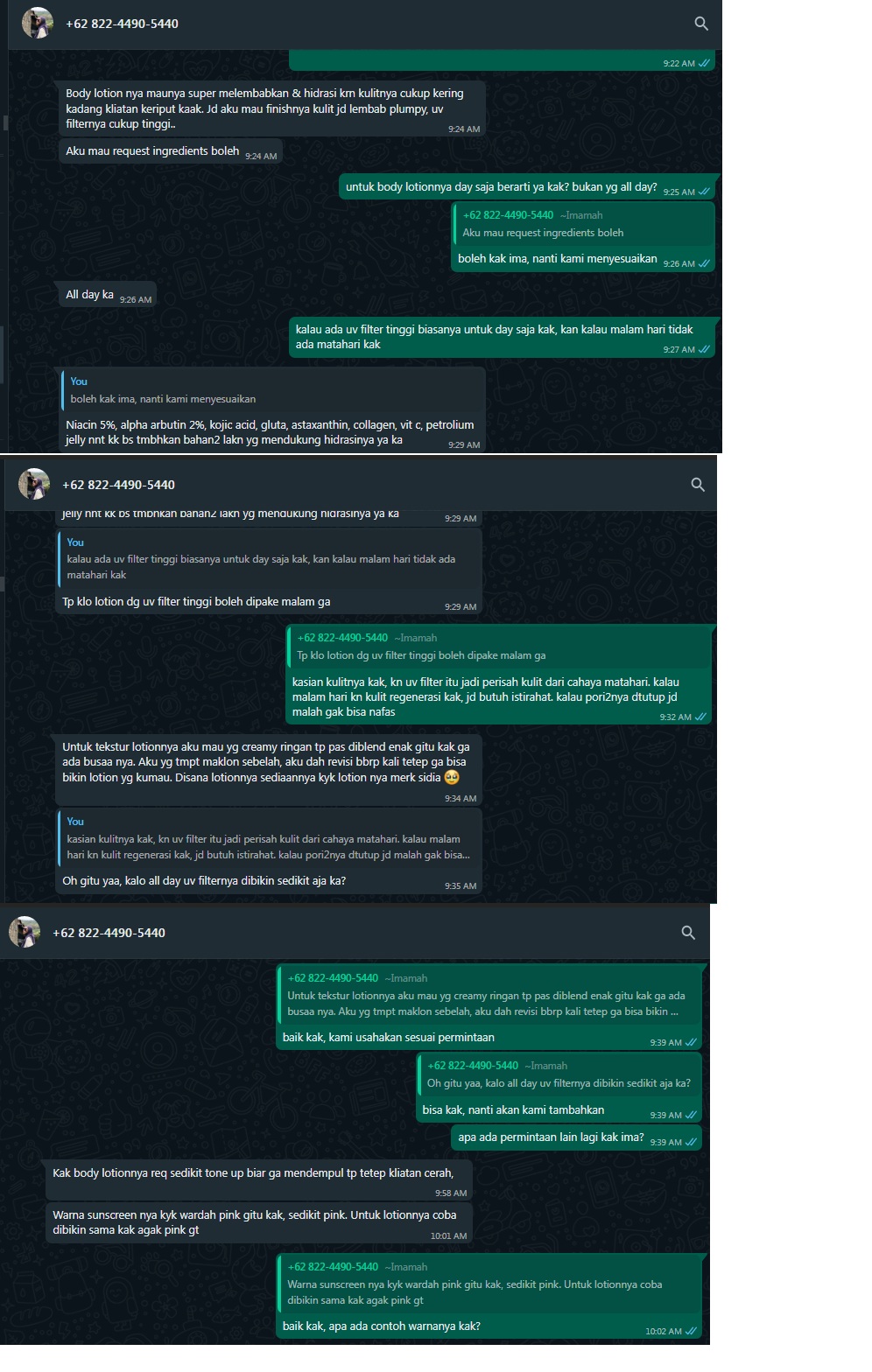Click the emoji in the "merk sidia" message
Image resolution: width=872 pixels, height=1372 pixels.
pyautogui.click(x=452, y=777)
